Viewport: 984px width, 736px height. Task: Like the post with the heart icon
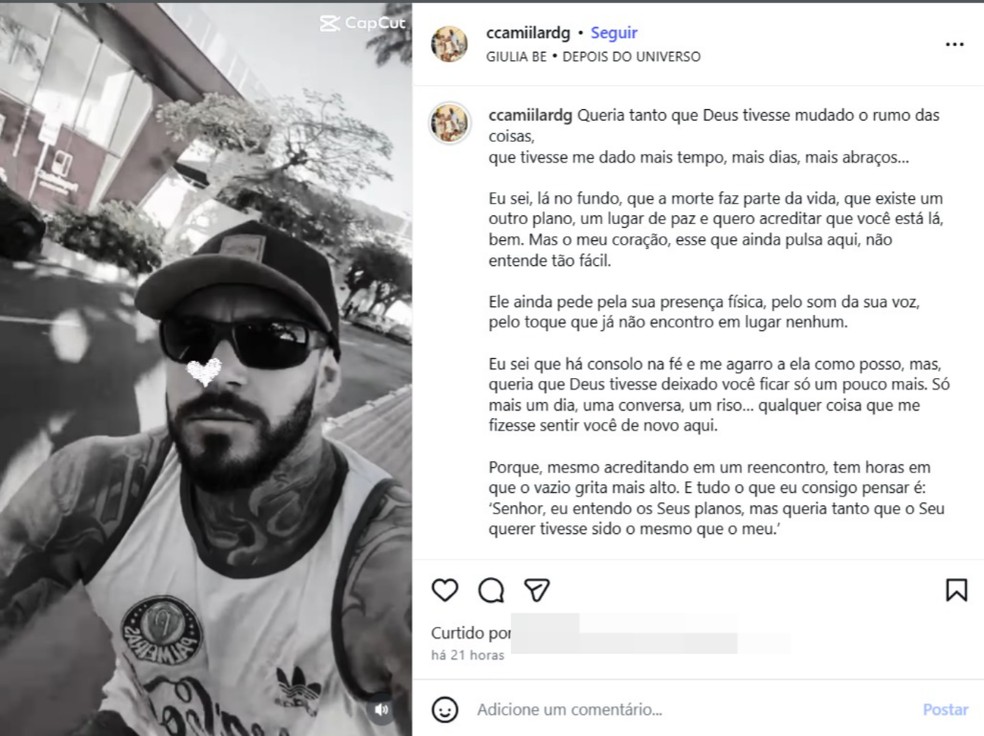[445, 590]
